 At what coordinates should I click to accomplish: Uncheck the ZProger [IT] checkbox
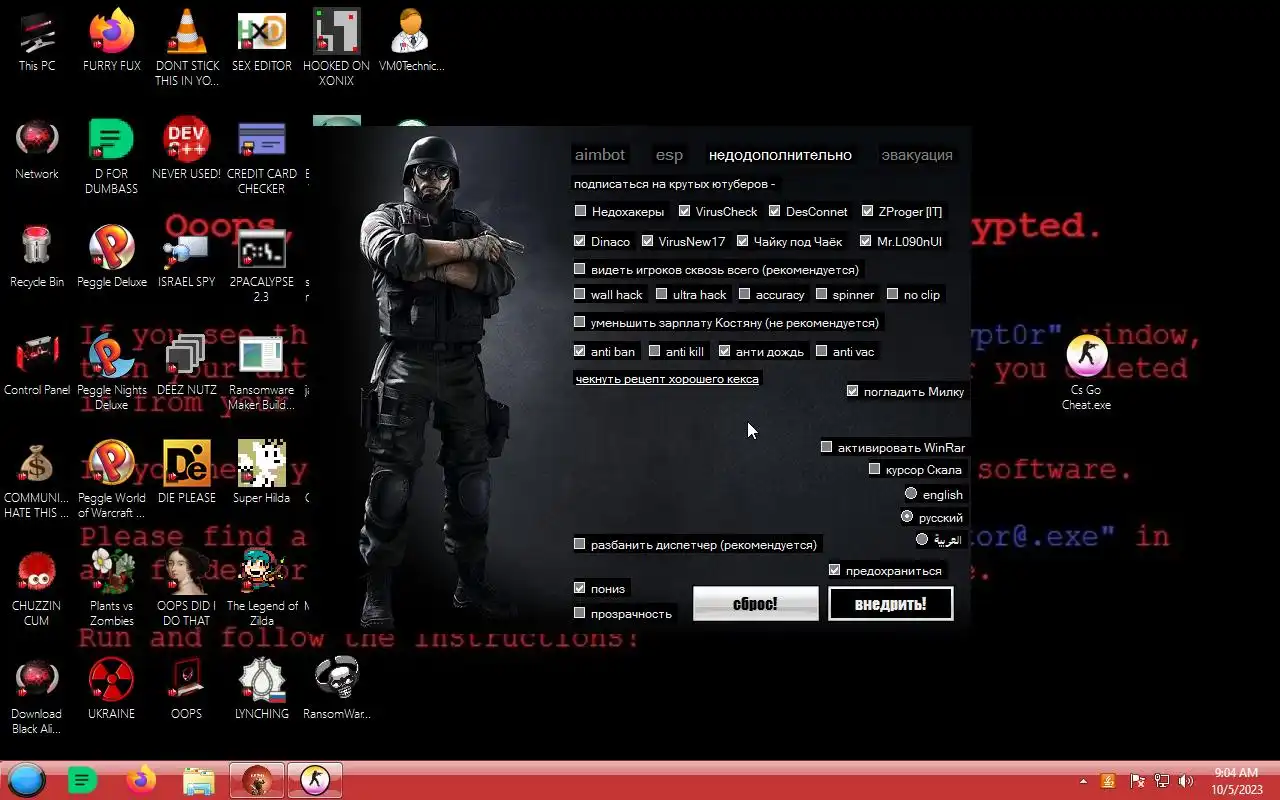point(867,211)
